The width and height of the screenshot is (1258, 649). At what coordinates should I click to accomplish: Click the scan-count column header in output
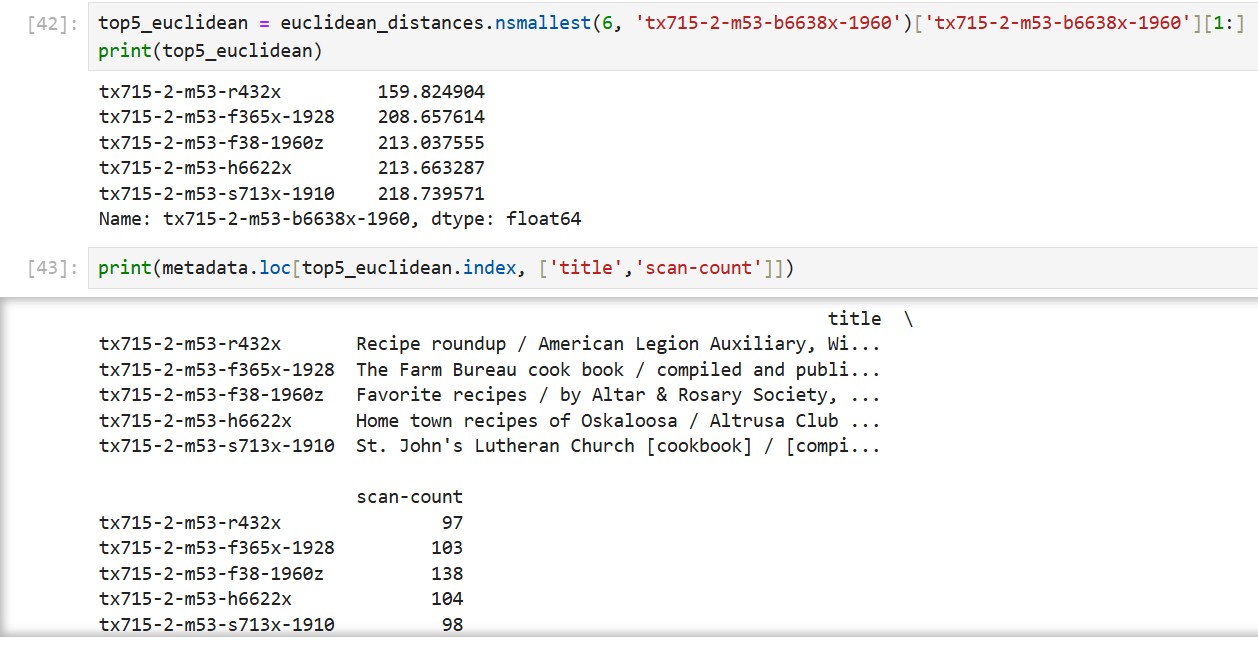pyautogui.click(x=409, y=497)
